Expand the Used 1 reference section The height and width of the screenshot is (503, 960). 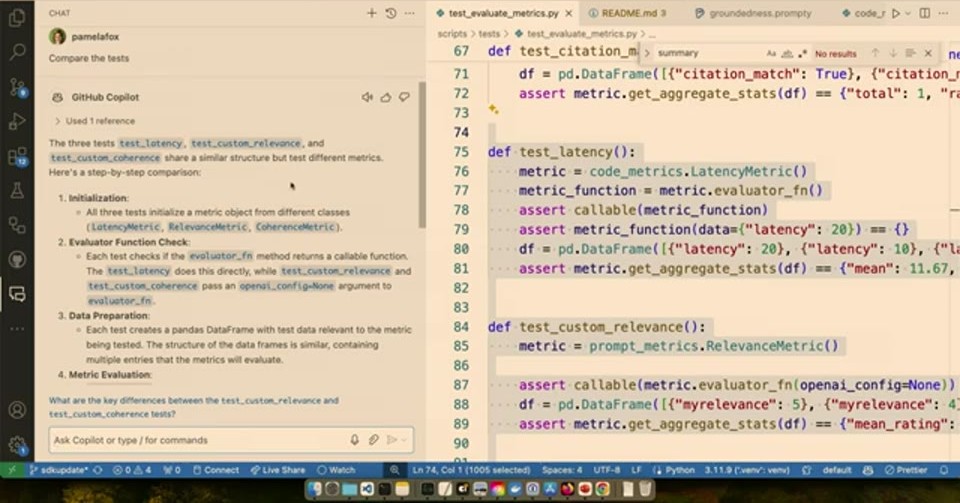[x=95, y=121]
